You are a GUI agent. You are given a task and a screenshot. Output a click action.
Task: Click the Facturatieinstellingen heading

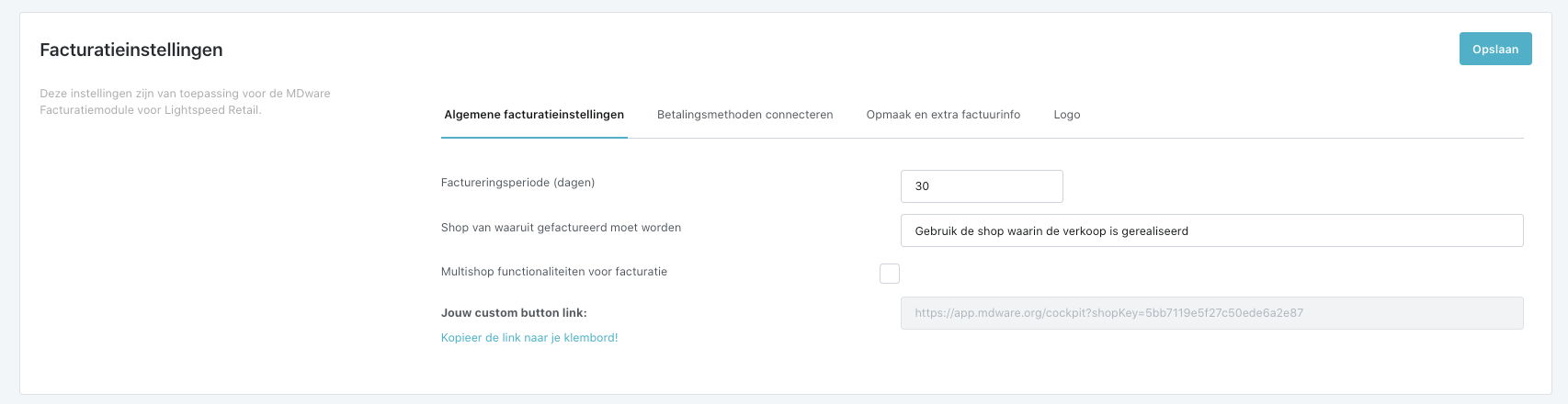(131, 50)
